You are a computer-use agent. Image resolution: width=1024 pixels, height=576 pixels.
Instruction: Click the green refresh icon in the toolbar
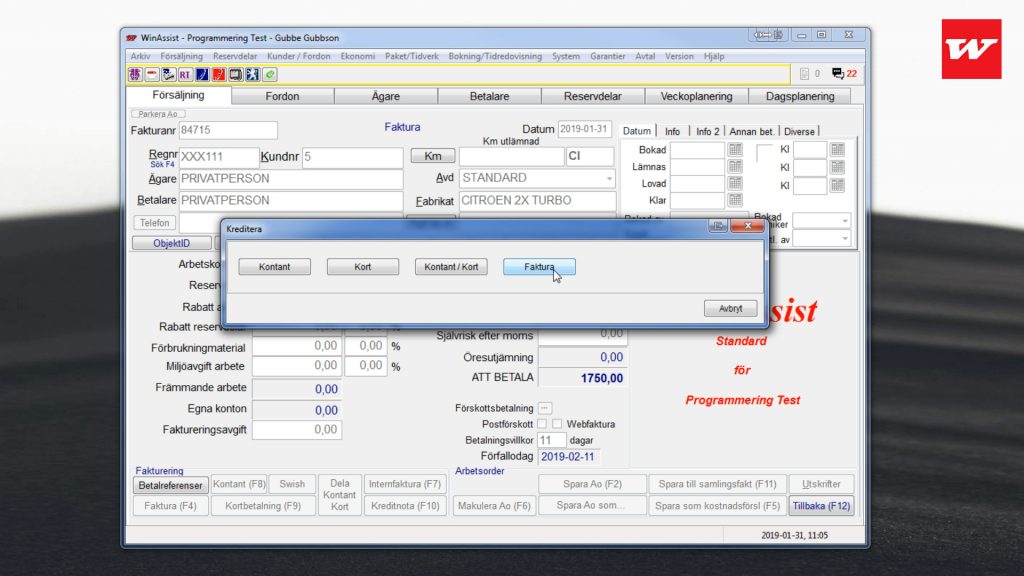pos(270,74)
